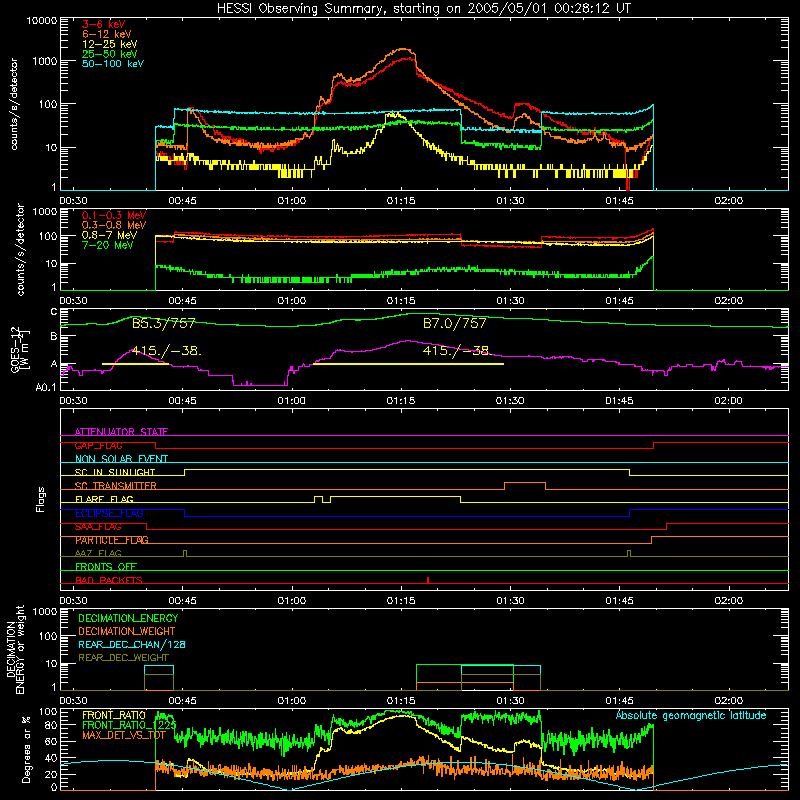Viewport: 800px width, 800px height.
Task: Select the ECLIPSE_FLAG label
Action: coord(109,513)
